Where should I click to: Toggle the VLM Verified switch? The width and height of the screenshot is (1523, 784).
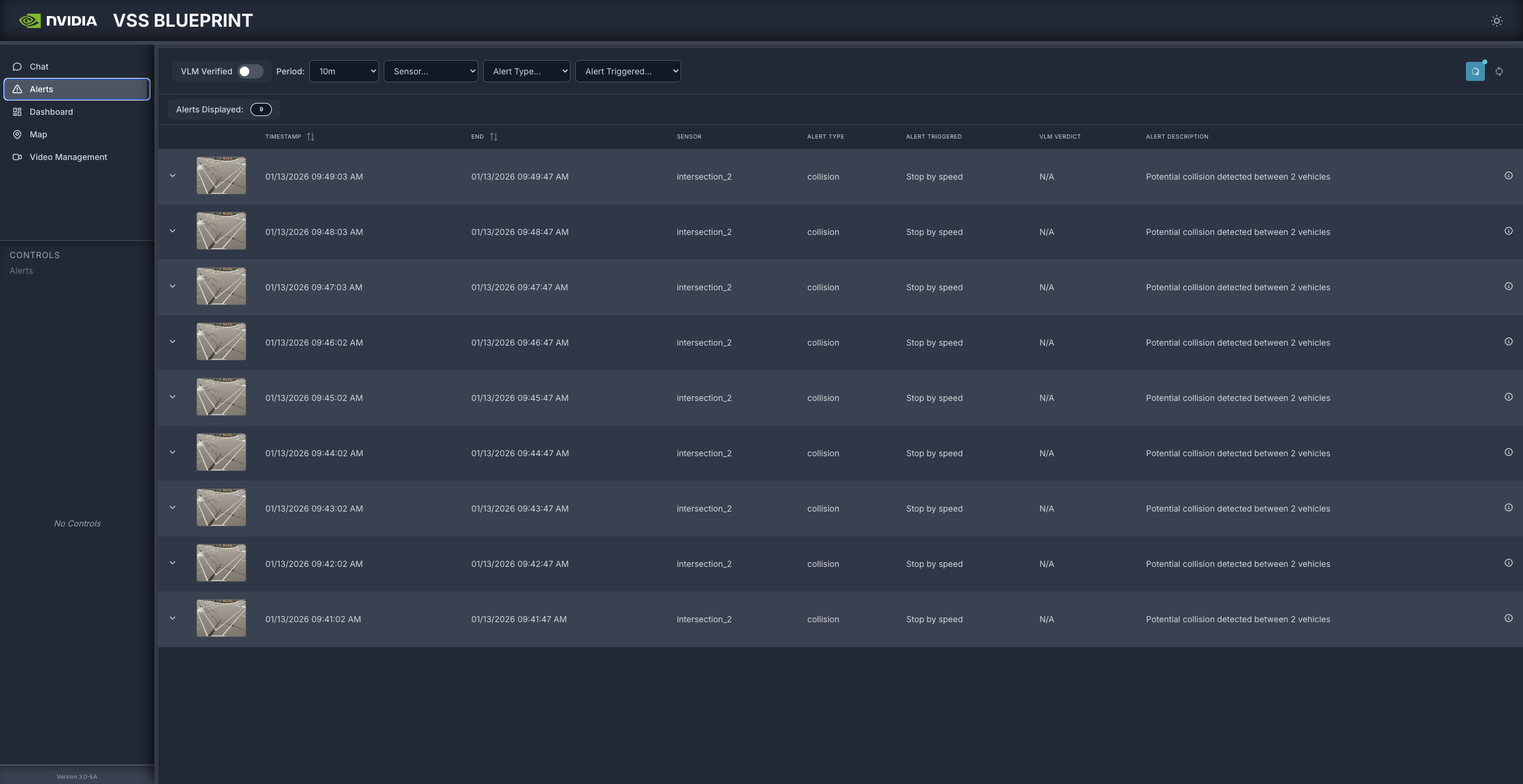point(250,71)
